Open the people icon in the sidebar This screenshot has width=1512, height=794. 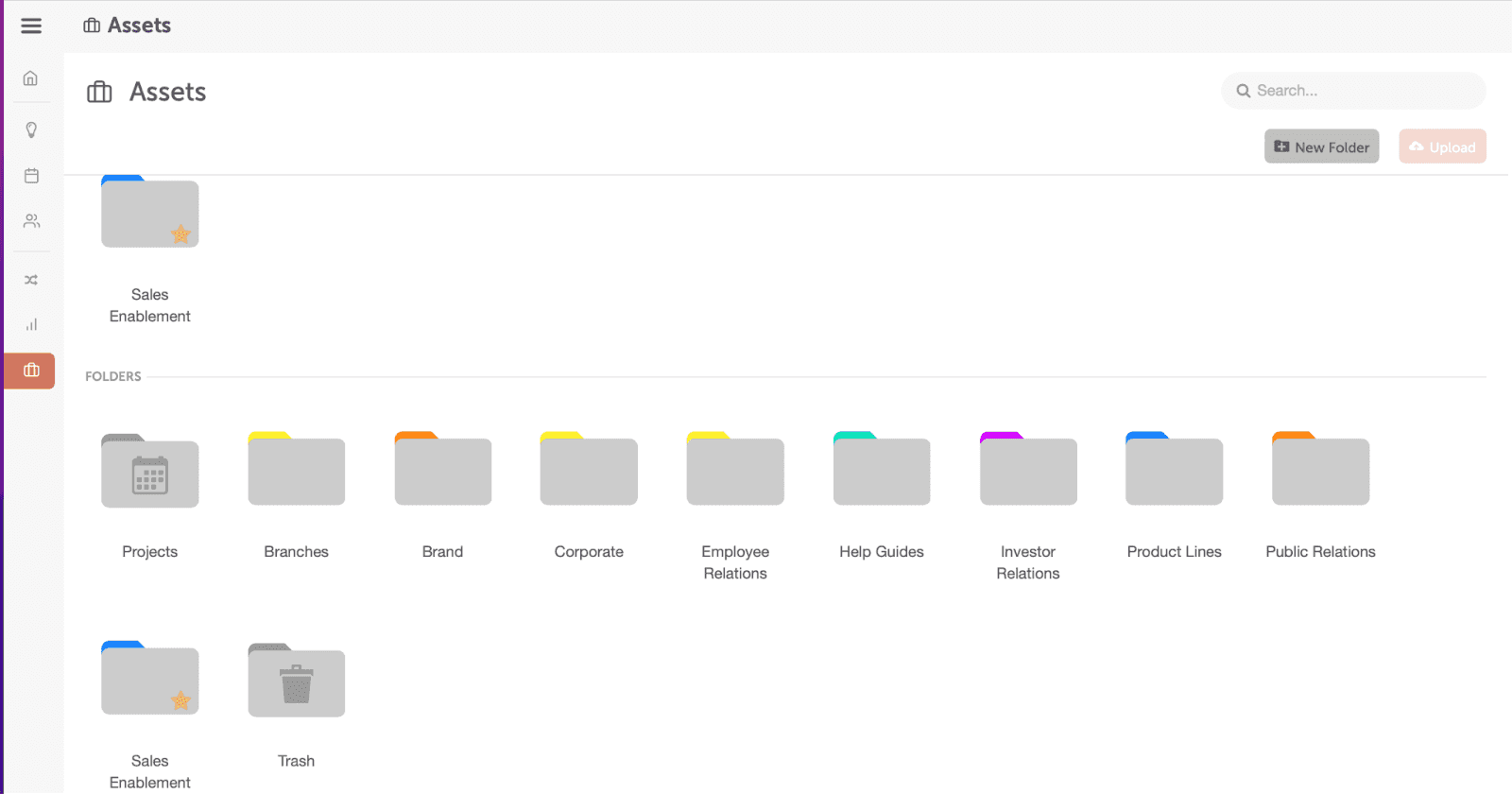[31, 221]
